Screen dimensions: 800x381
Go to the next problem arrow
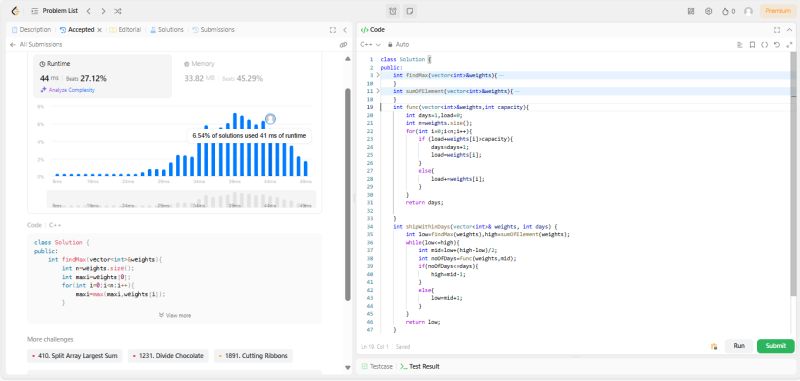coord(103,11)
